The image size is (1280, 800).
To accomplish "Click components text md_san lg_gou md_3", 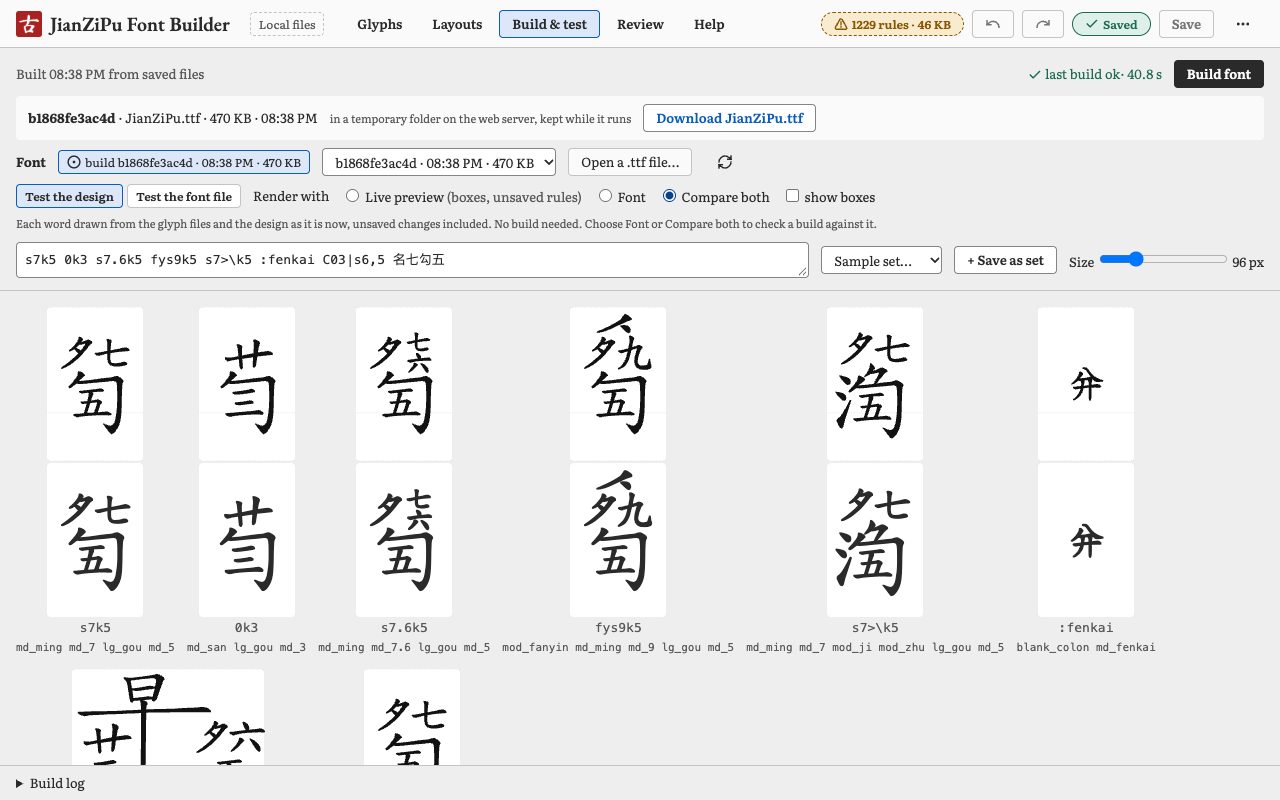I will point(247,647).
